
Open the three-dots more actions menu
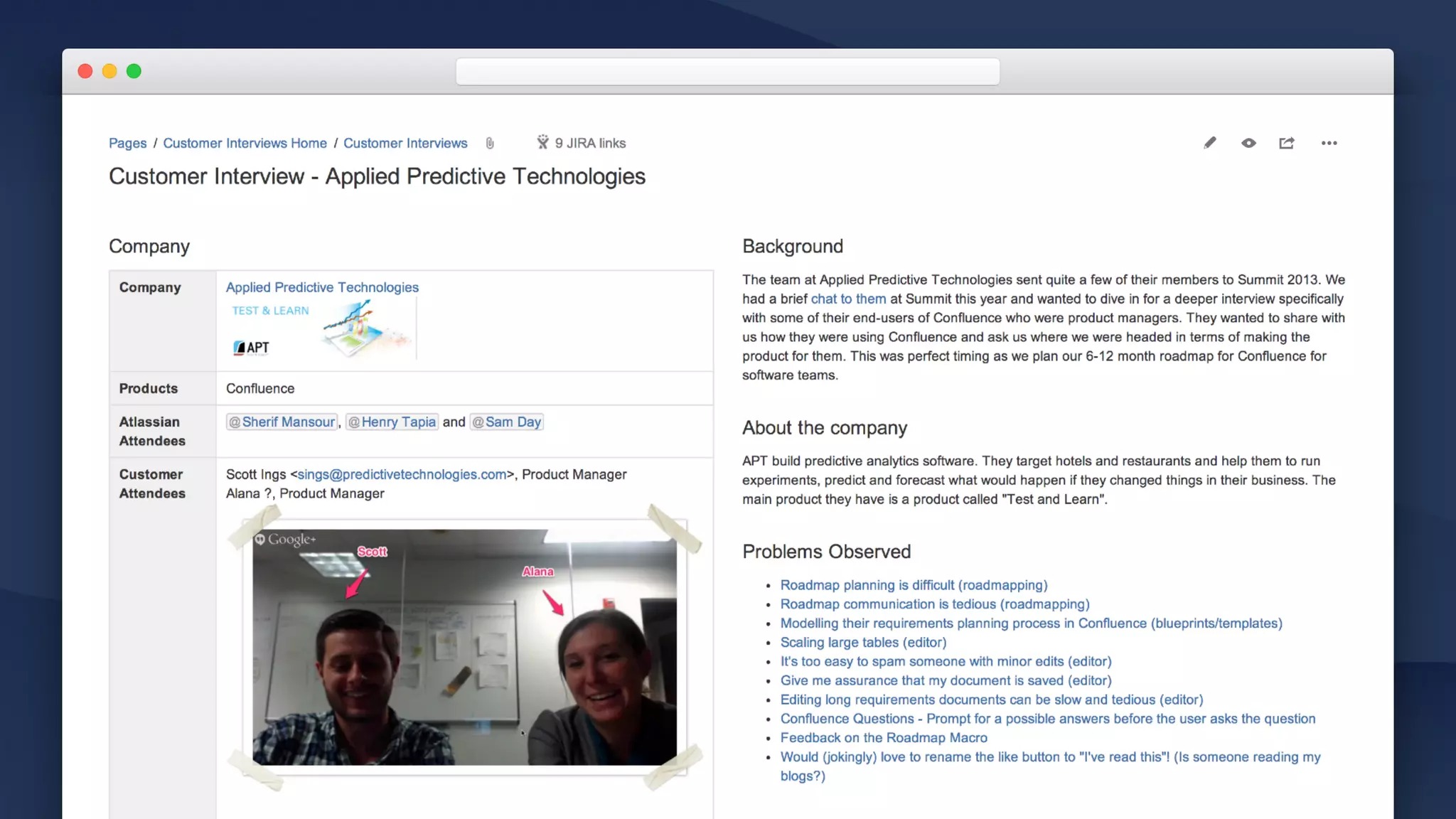point(1329,143)
